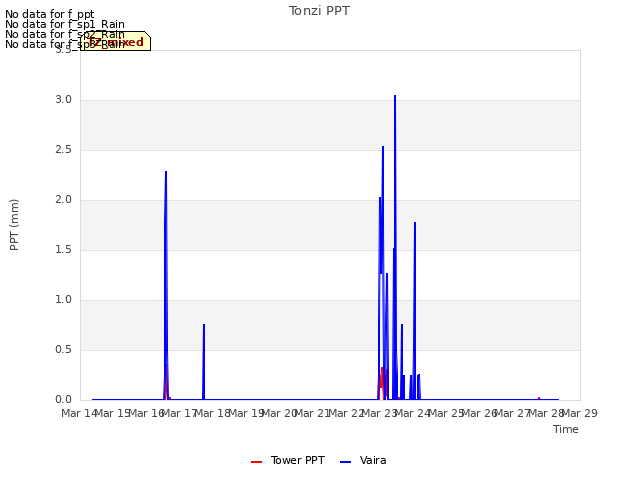This screenshot has width=640, height=480.
Task: Click the 'No data for f_sp1_Rain' message
Action: coord(65,24)
